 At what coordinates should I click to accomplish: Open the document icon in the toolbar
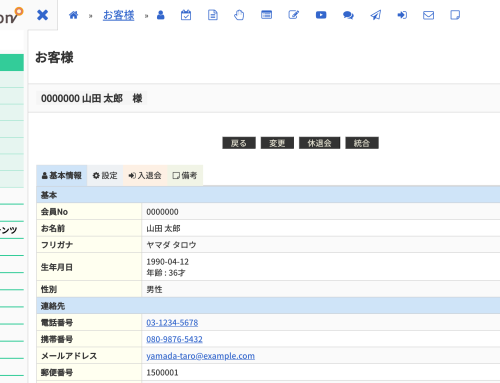point(213,15)
